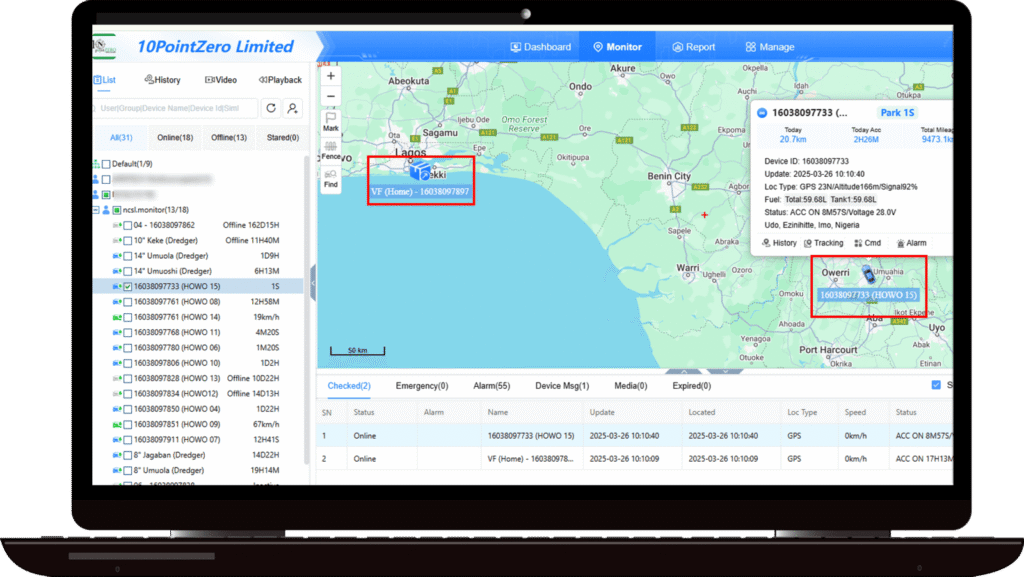This screenshot has width=1024, height=577.
Task: Open the Emergency(0) bottom tab
Action: coord(422,386)
